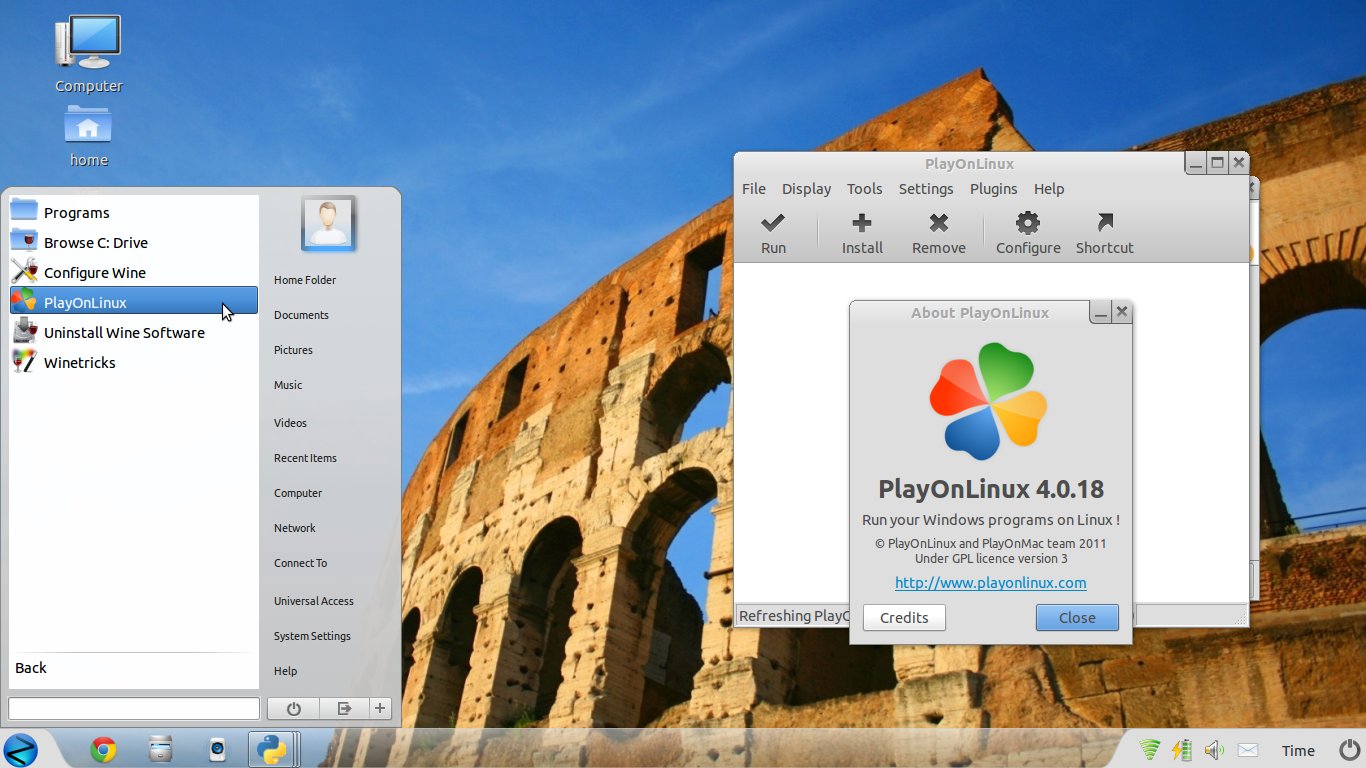
Task: Click the Time clock in the panel
Action: (1298, 751)
